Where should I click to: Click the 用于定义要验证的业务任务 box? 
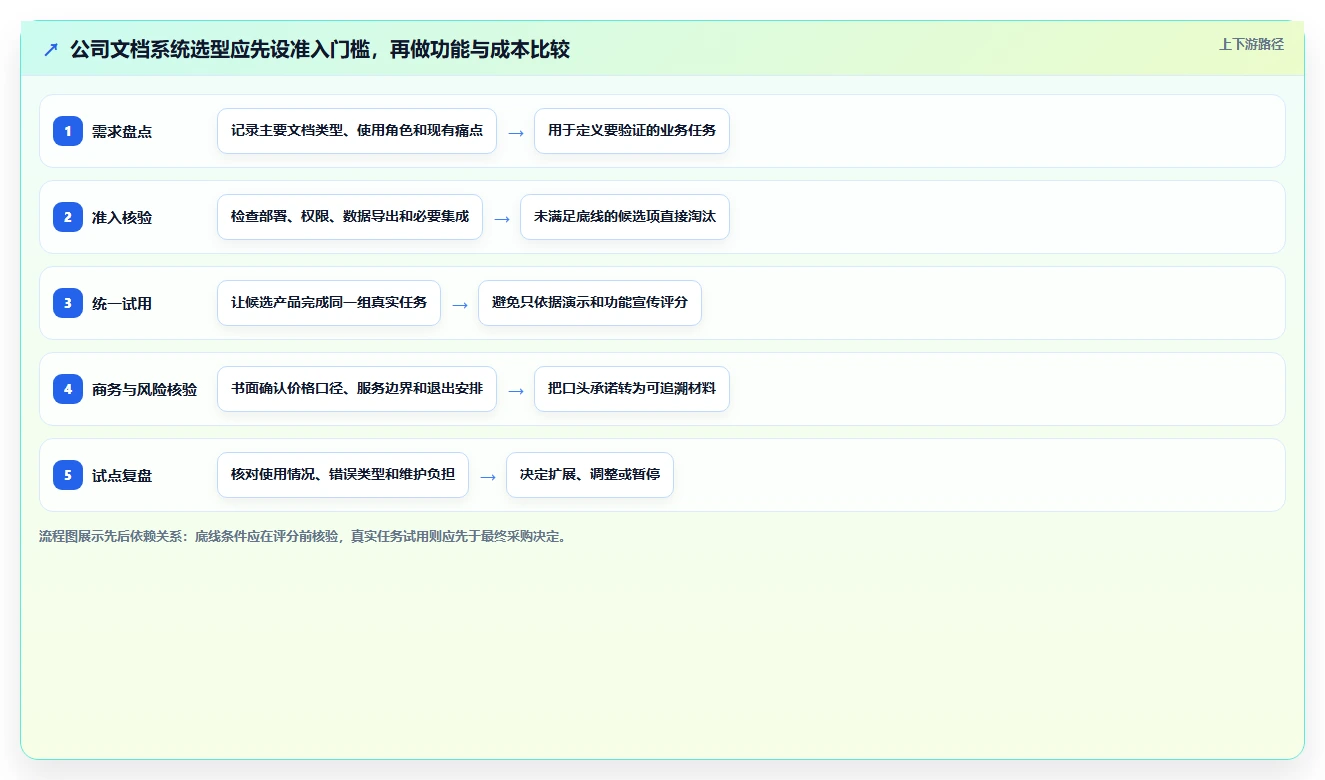(632, 131)
